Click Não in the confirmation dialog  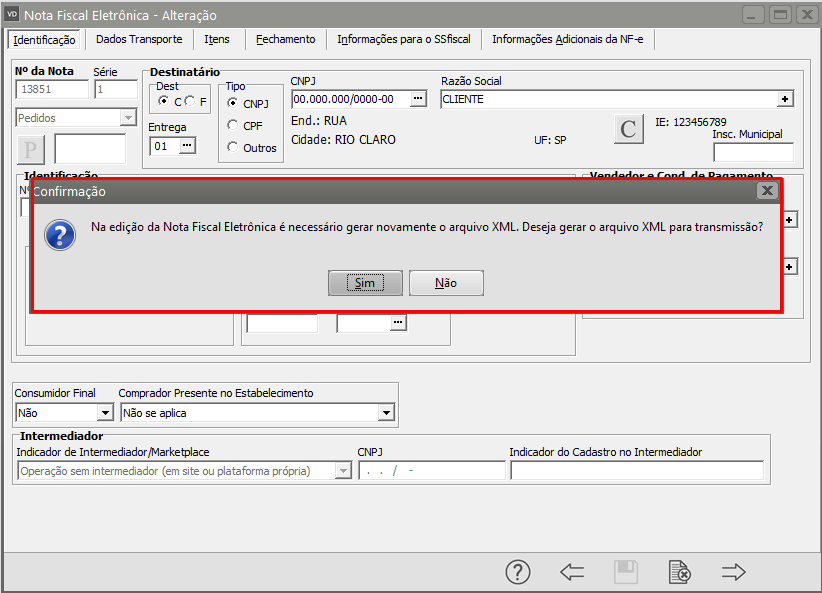[446, 283]
